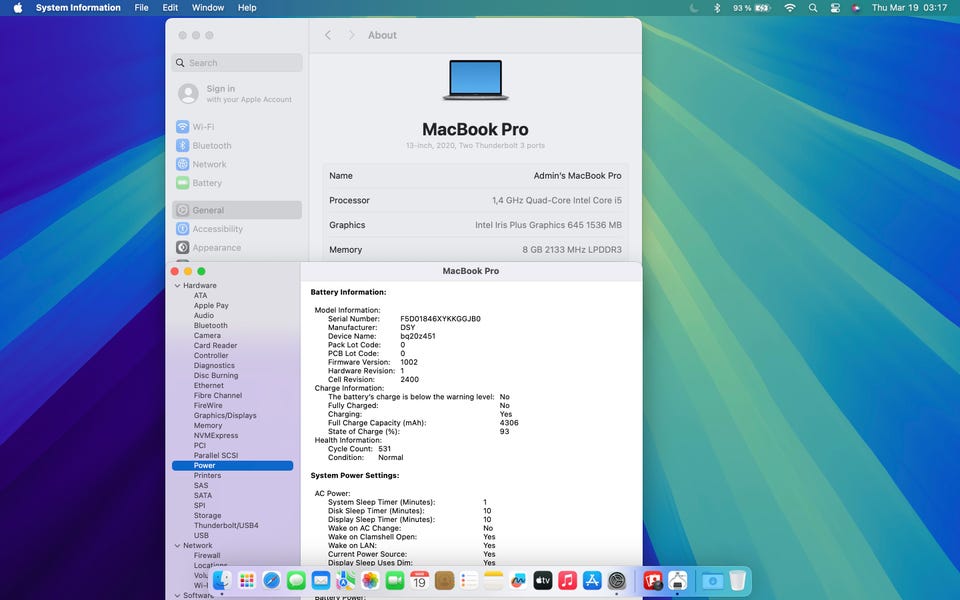Collapse the Hardware tree section
Viewport: 960px width, 600px height.
point(176,286)
